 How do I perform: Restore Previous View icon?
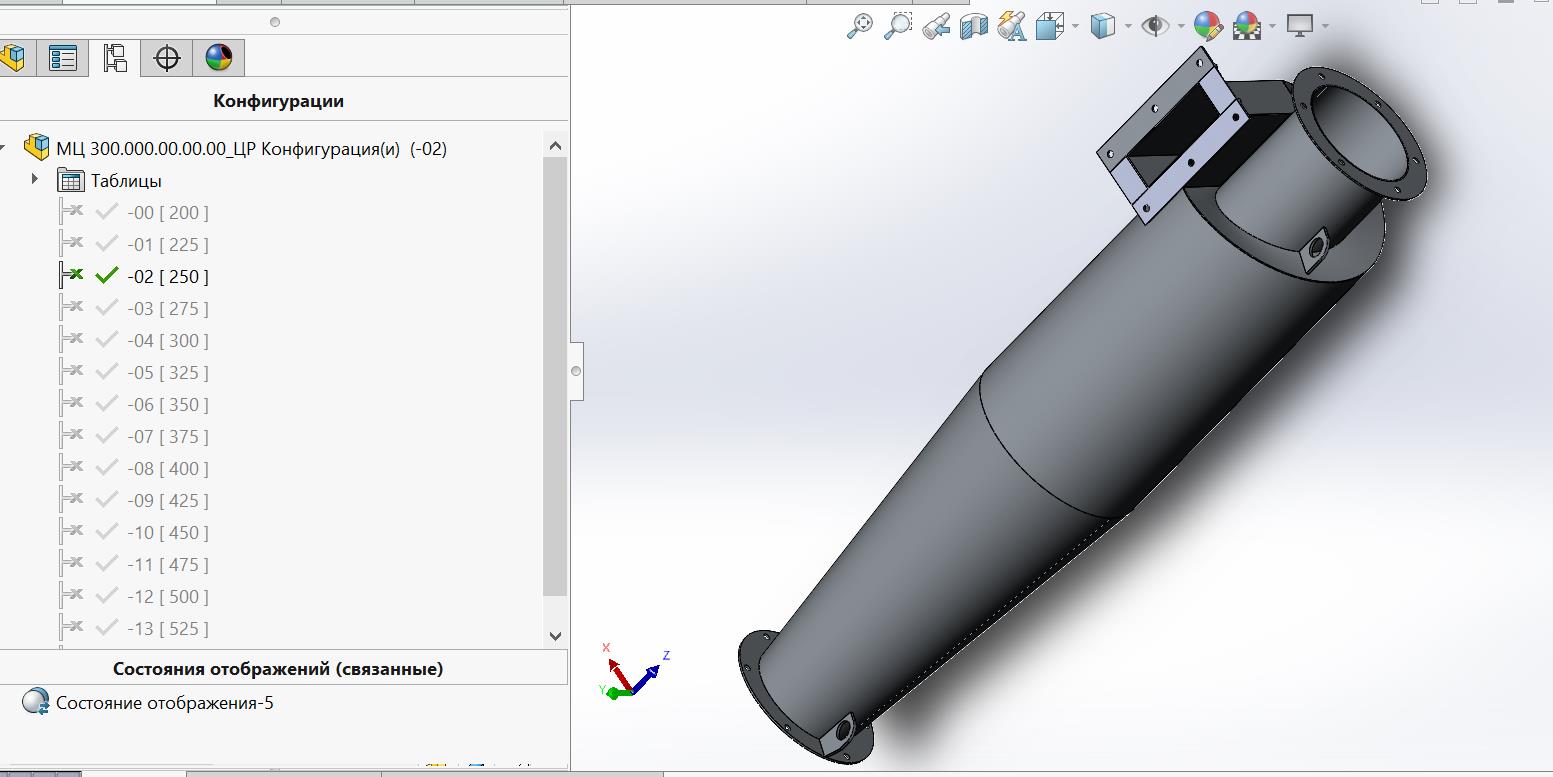936,26
